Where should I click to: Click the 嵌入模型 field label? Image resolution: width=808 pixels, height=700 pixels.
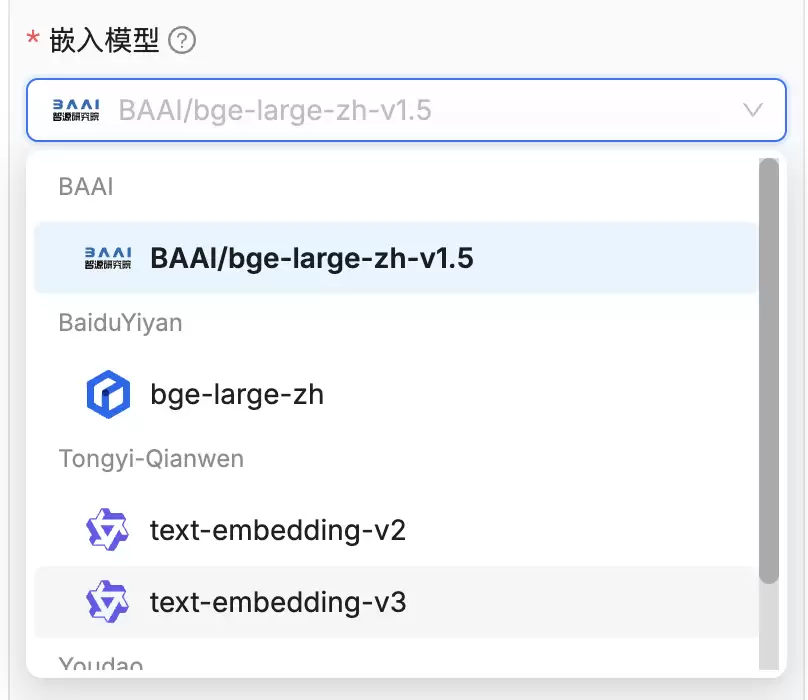[104, 41]
